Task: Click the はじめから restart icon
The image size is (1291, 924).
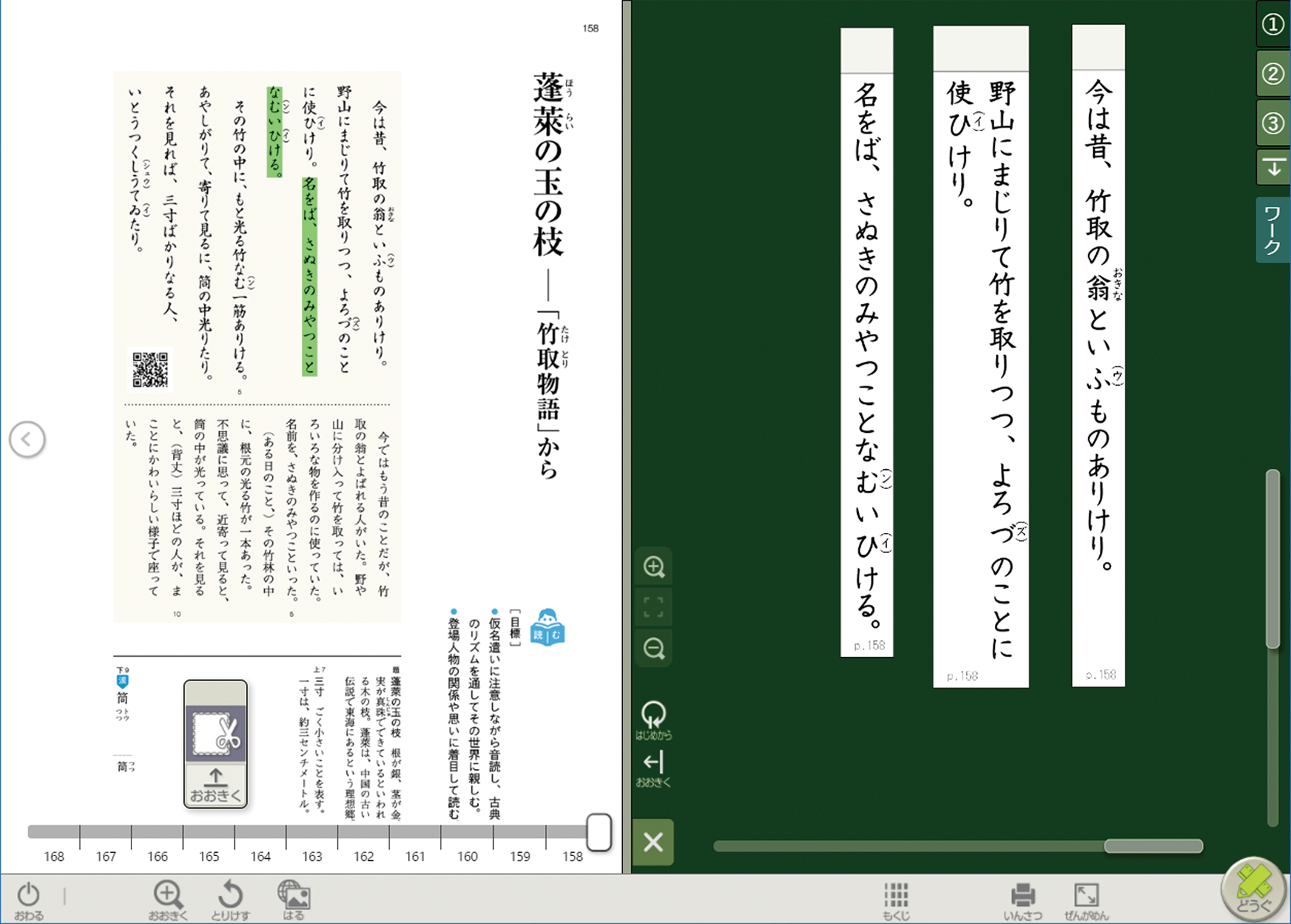Action: (x=654, y=720)
